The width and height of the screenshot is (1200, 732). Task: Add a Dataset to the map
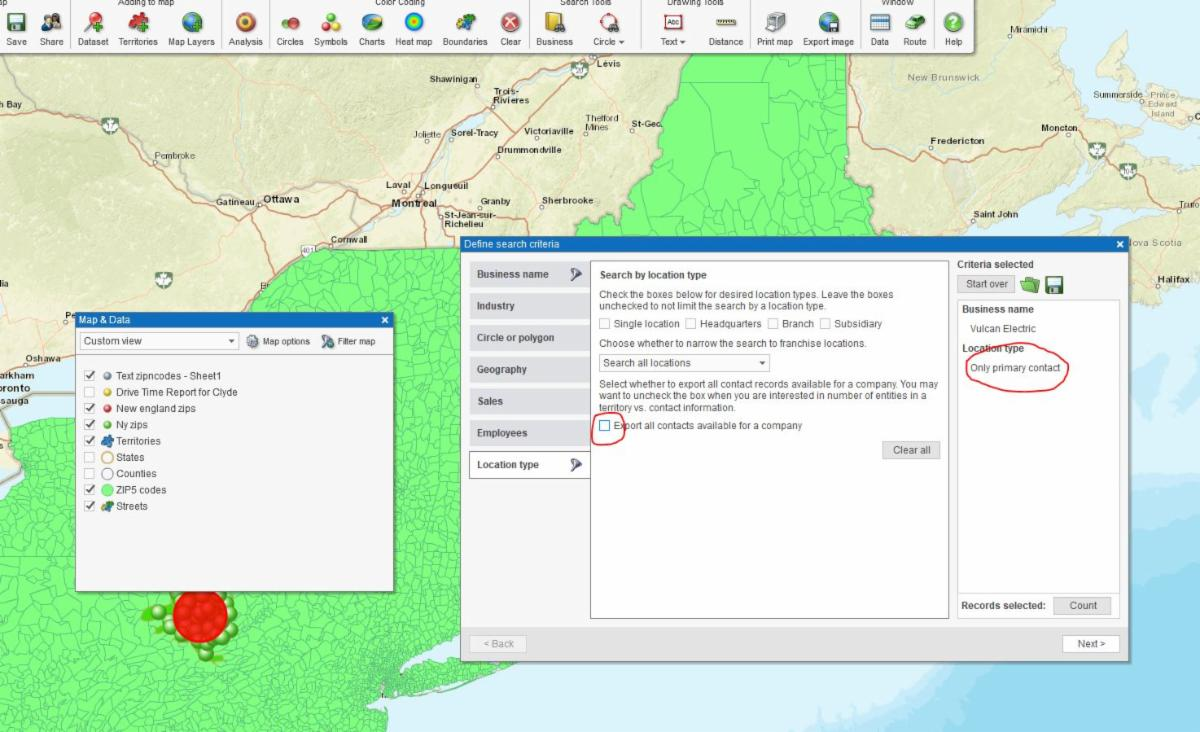pyautogui.click(x=93, y=28)
